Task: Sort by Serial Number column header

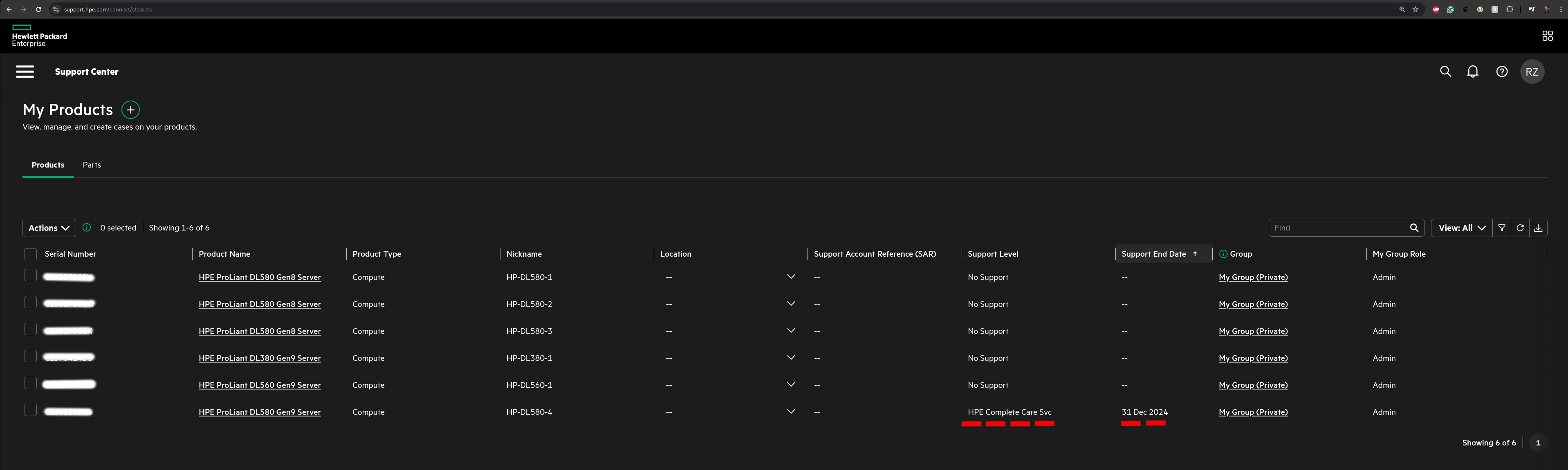Action: (x=71, y=254)
